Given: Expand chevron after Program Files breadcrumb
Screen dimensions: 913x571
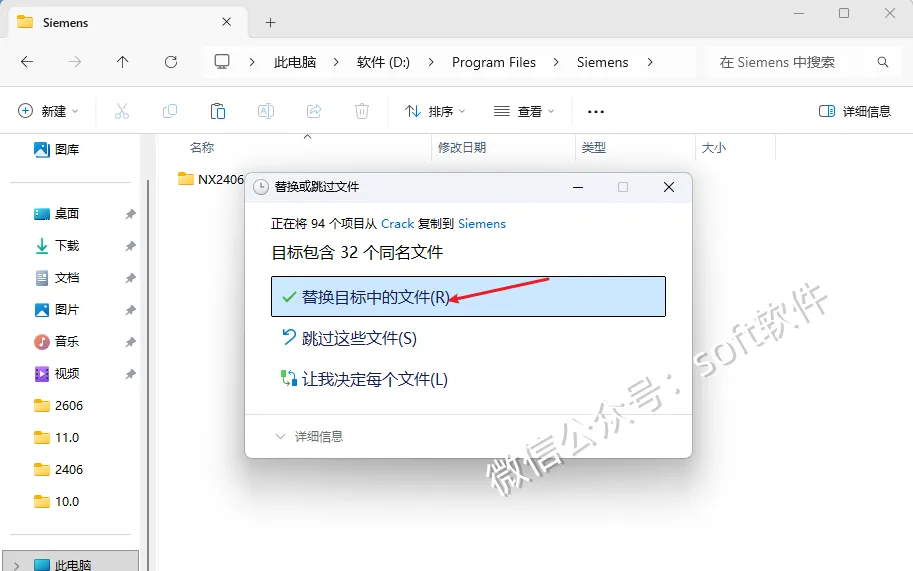Looking at the screenshot, I should (x=556, y=62).
